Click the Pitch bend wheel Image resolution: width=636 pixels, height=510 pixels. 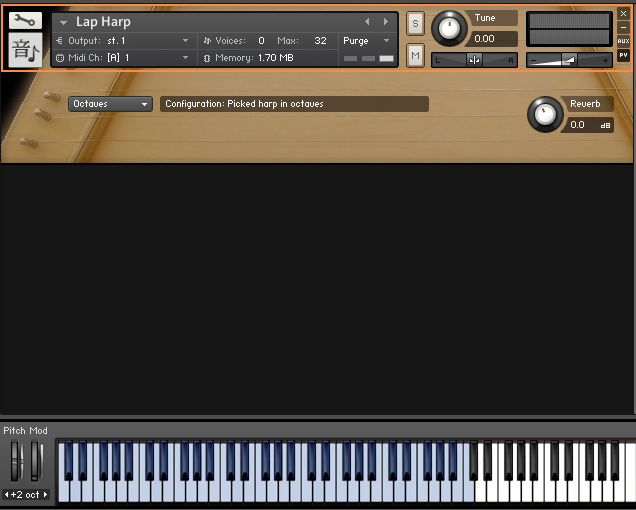click(16, 461)
